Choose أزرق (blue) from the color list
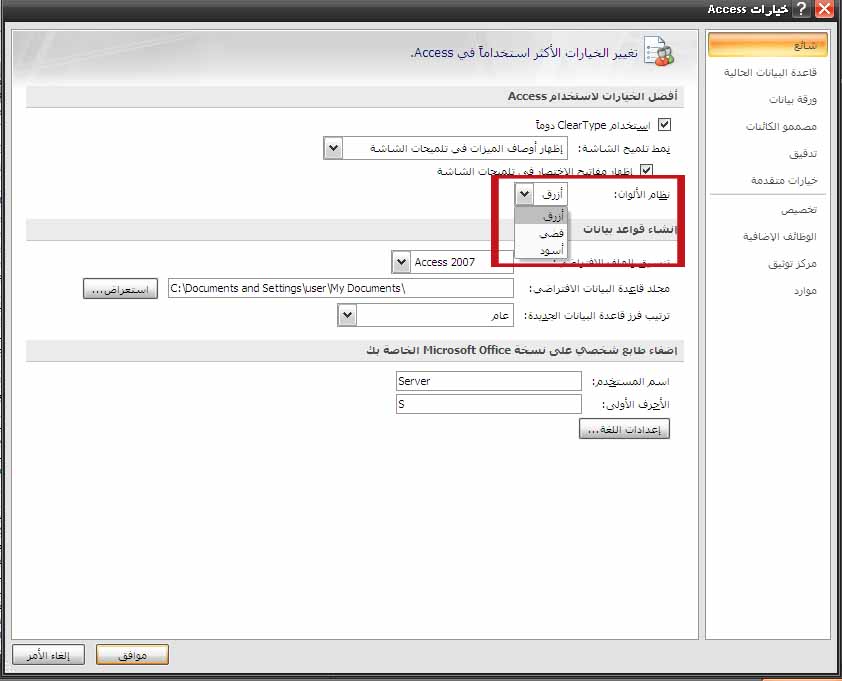842x681 pixels. [x=540, y=216]
